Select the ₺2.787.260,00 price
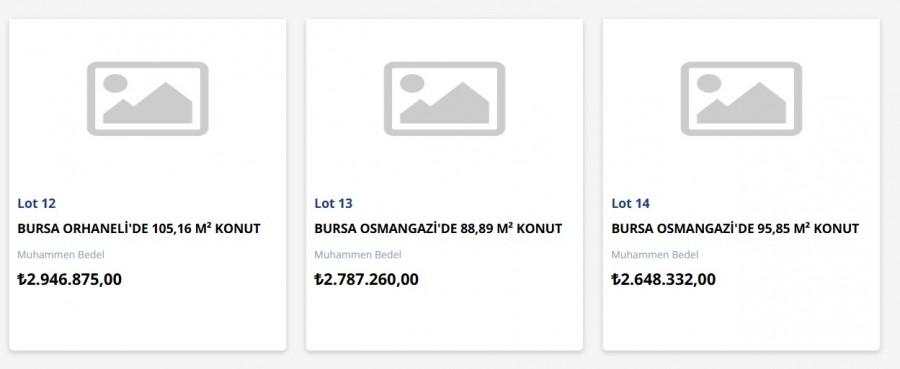The image size is (900, 369). point(366,279)
